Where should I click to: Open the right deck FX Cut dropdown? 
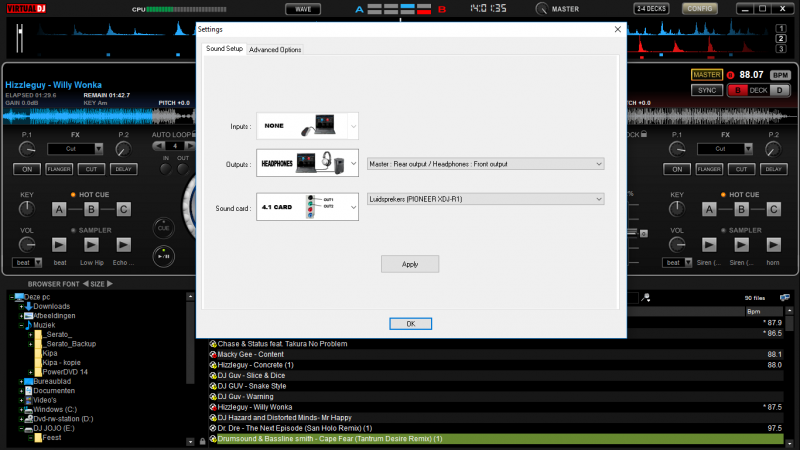click(x=725, y=149)
